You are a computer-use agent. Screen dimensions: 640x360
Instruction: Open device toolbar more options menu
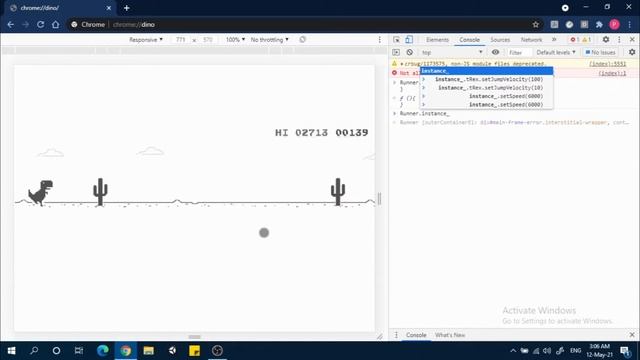pos(380,40)
